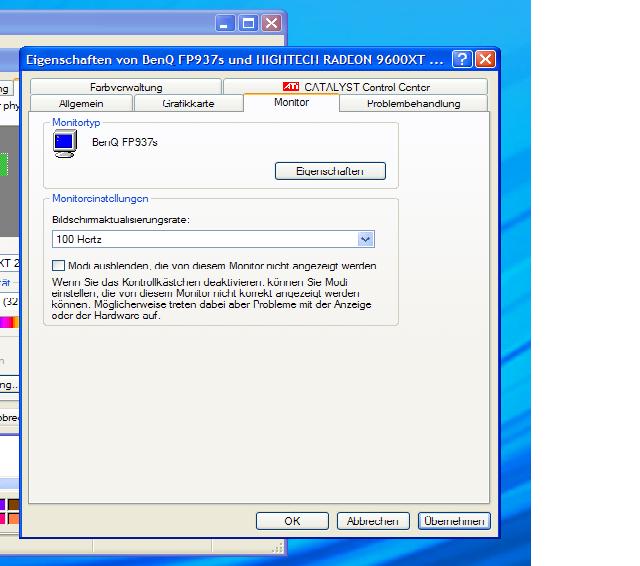Click the help question mark button in title bar
Image resolution: width=640 pixels, height=566 pixels.
[462, 59]
